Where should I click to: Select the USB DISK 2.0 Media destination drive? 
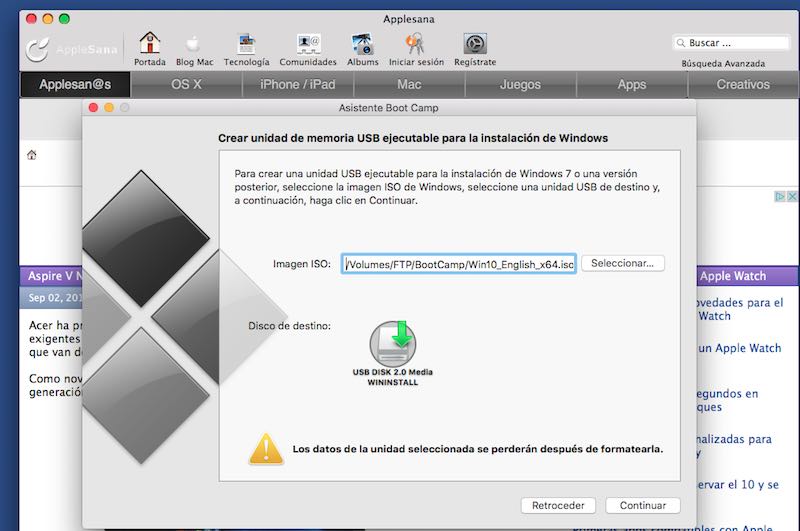coord(392,353)
